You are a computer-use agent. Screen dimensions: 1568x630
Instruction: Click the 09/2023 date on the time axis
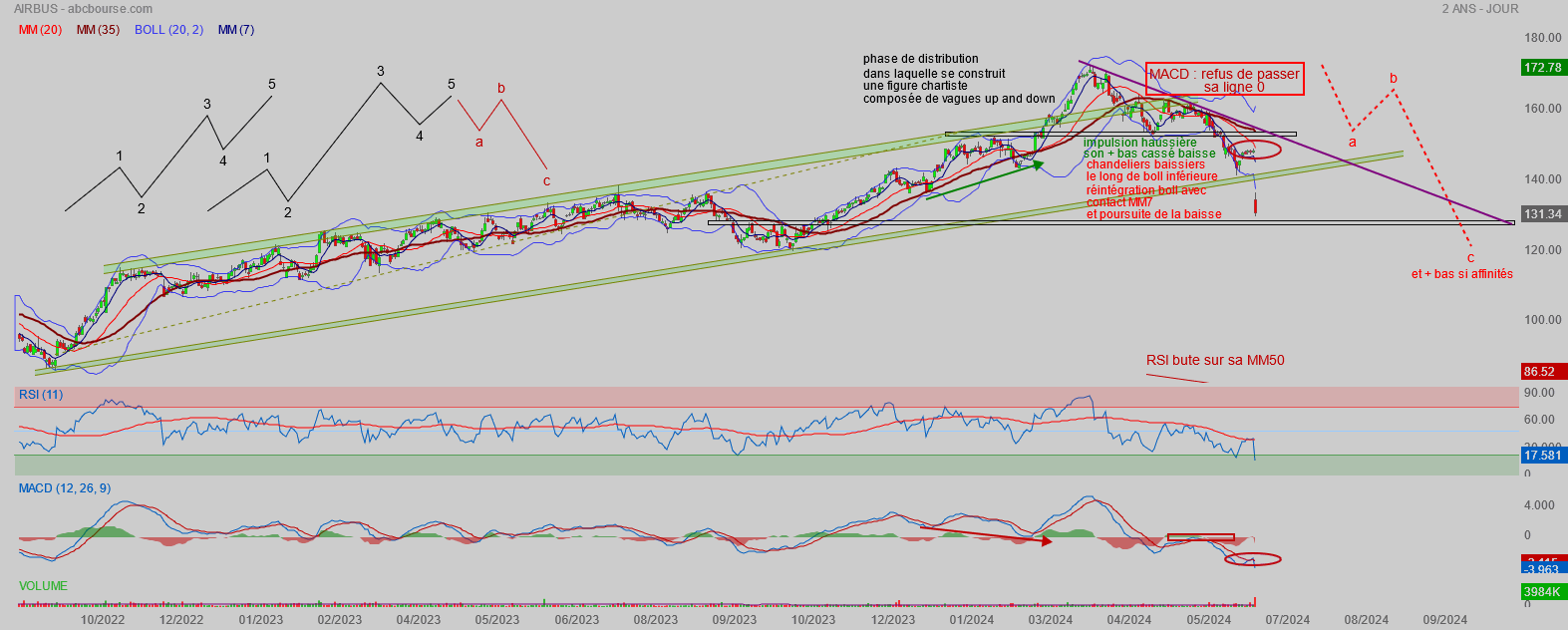pos(735,620)
